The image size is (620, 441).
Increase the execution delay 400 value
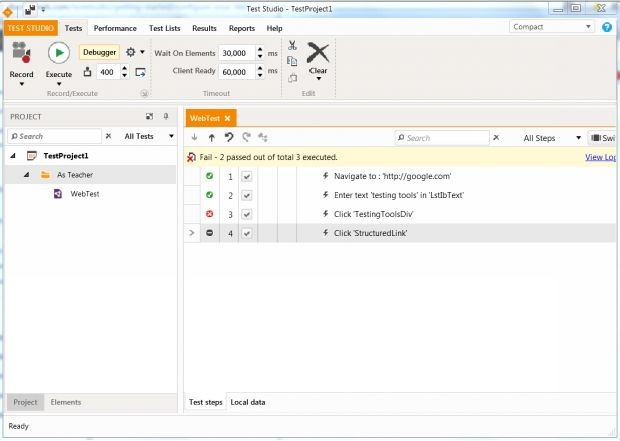[125, 68]
